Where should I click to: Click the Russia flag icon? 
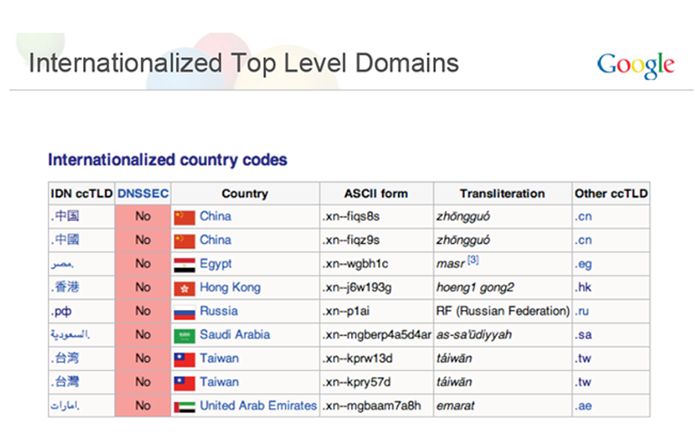[x=184, y=311]
